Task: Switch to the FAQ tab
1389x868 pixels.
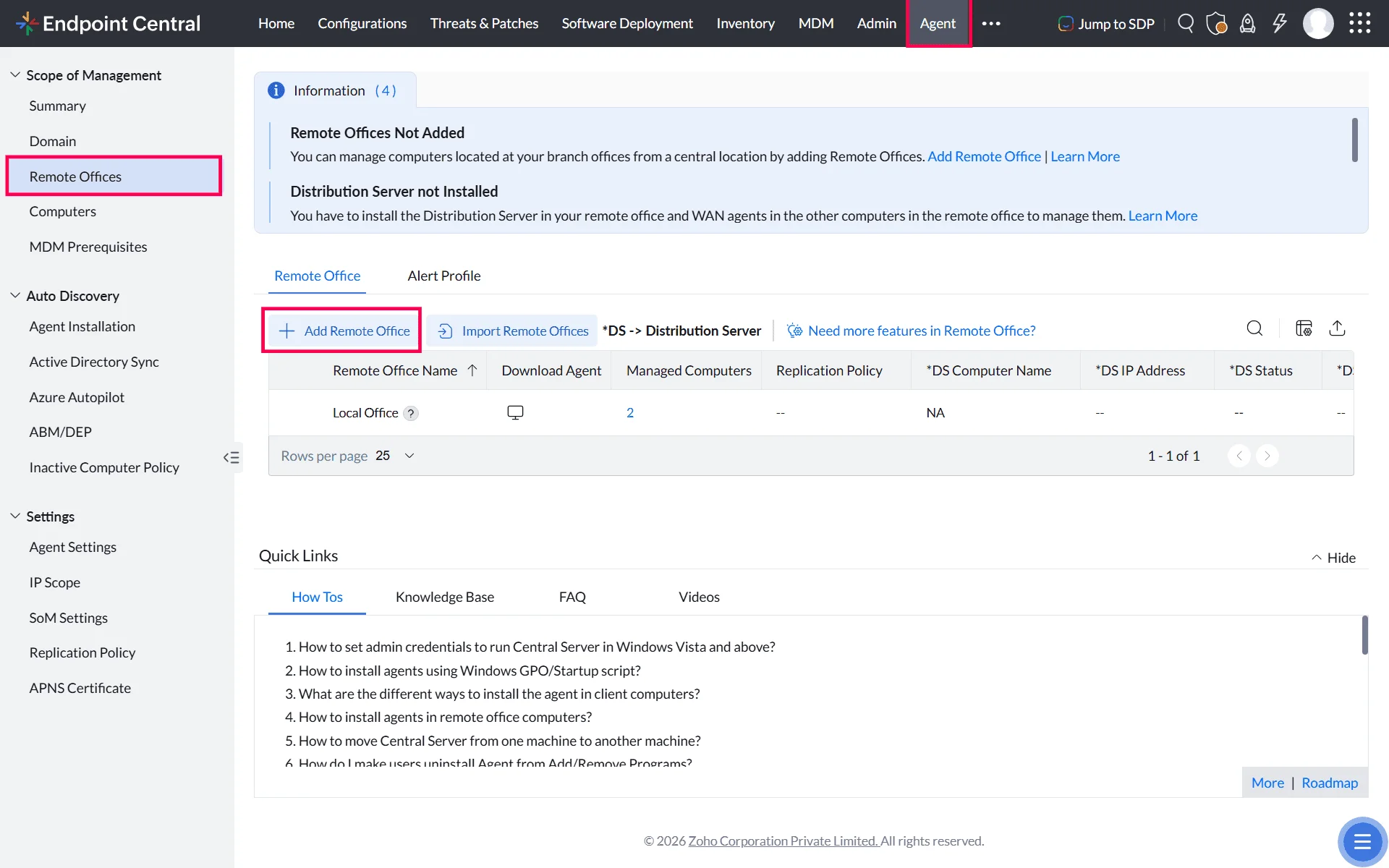Action: pos(572,597)
